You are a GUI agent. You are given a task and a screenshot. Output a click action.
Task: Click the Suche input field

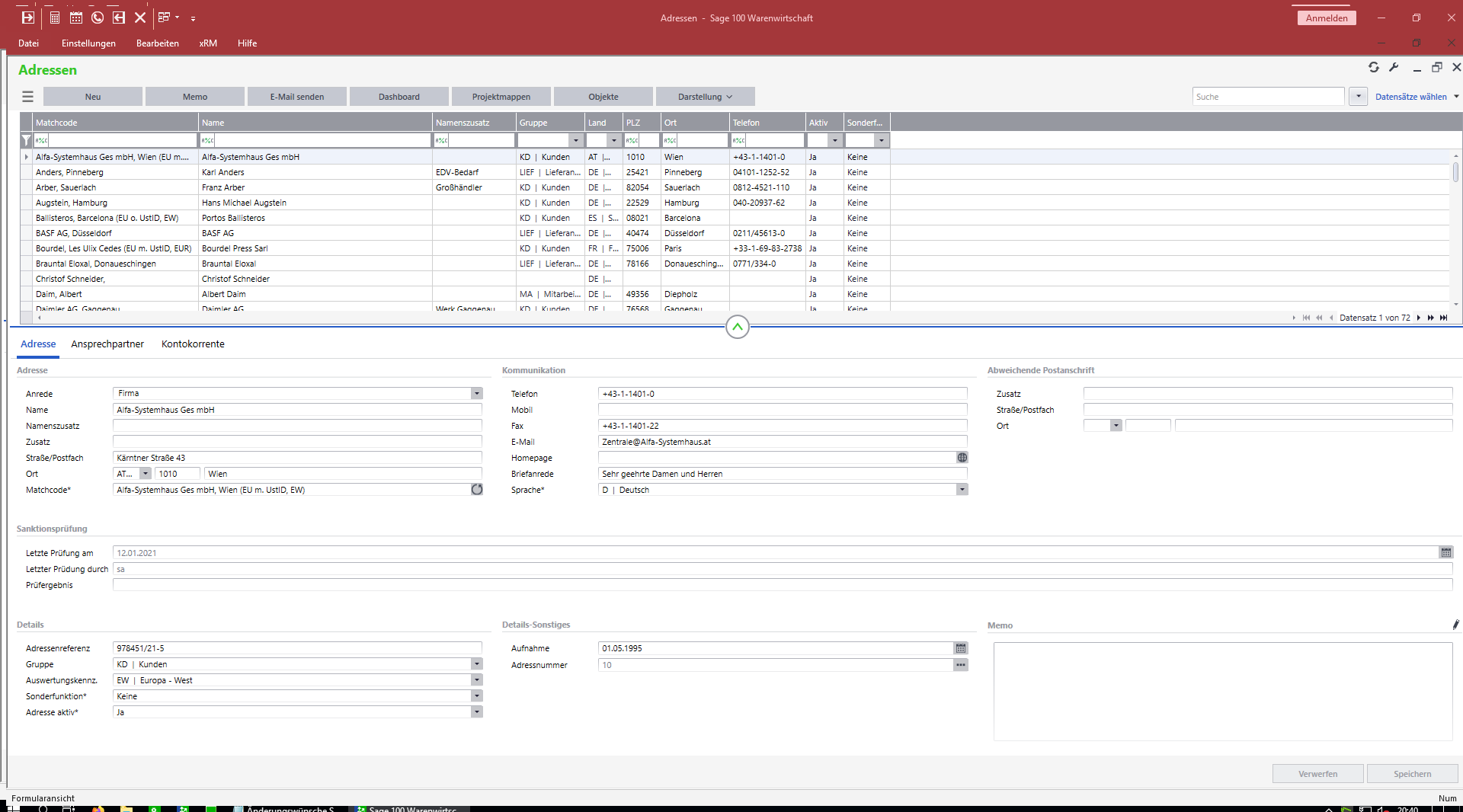[1268, 97]
